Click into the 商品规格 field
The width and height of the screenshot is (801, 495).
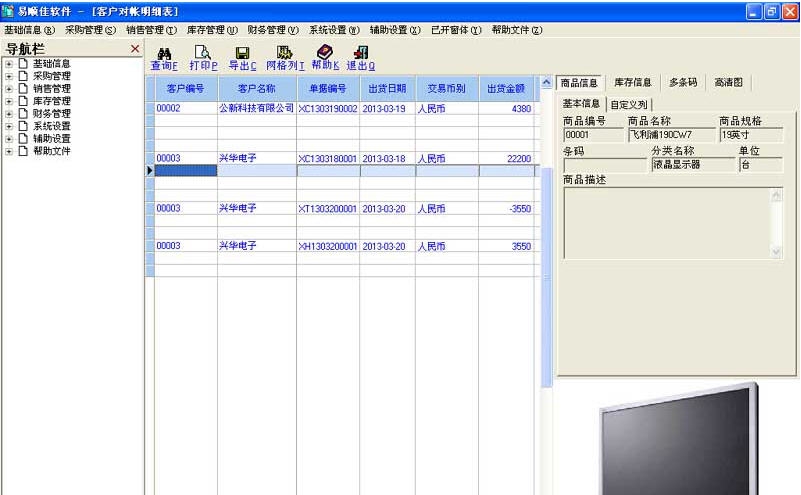pos(751,135)
